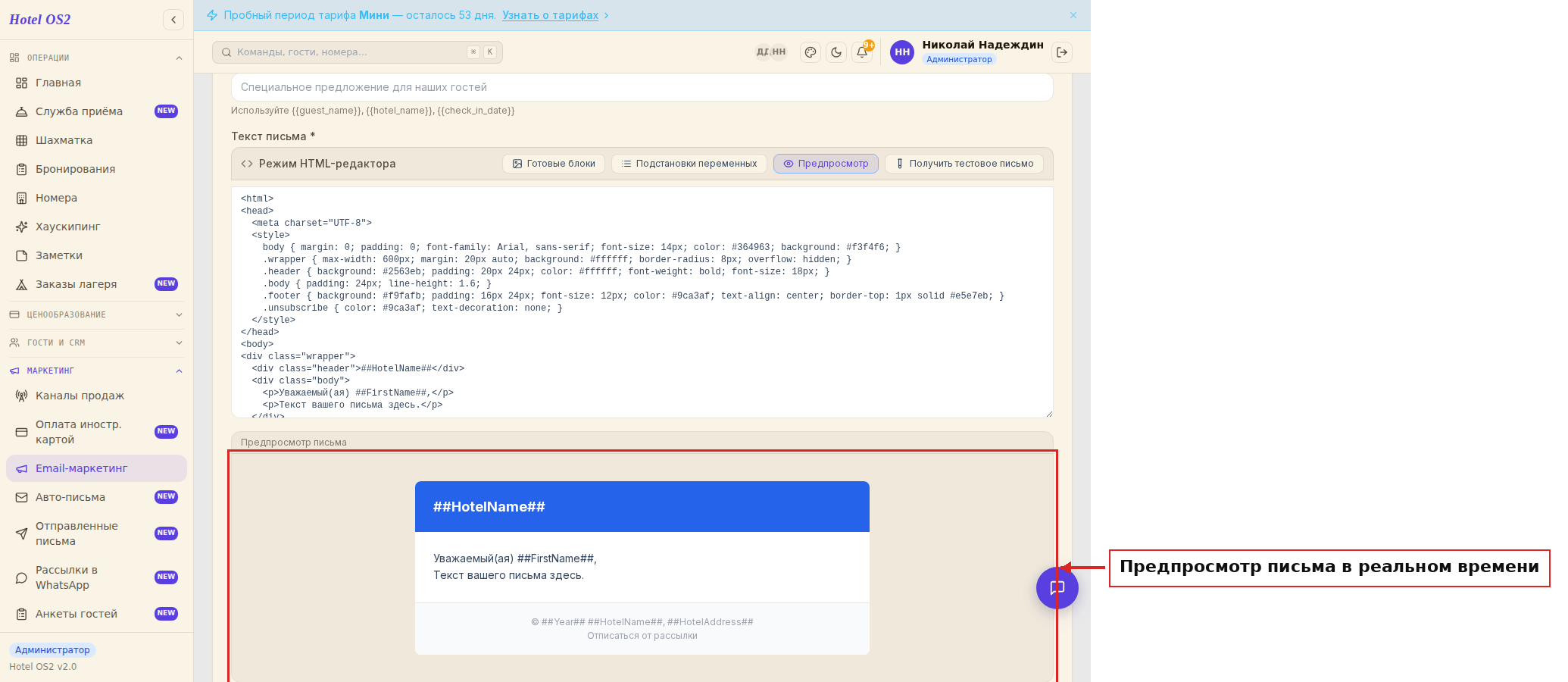Screen dimensions: 1568x682
Task: Click the logout icon next to the user name
Action: coord(1062,52)
